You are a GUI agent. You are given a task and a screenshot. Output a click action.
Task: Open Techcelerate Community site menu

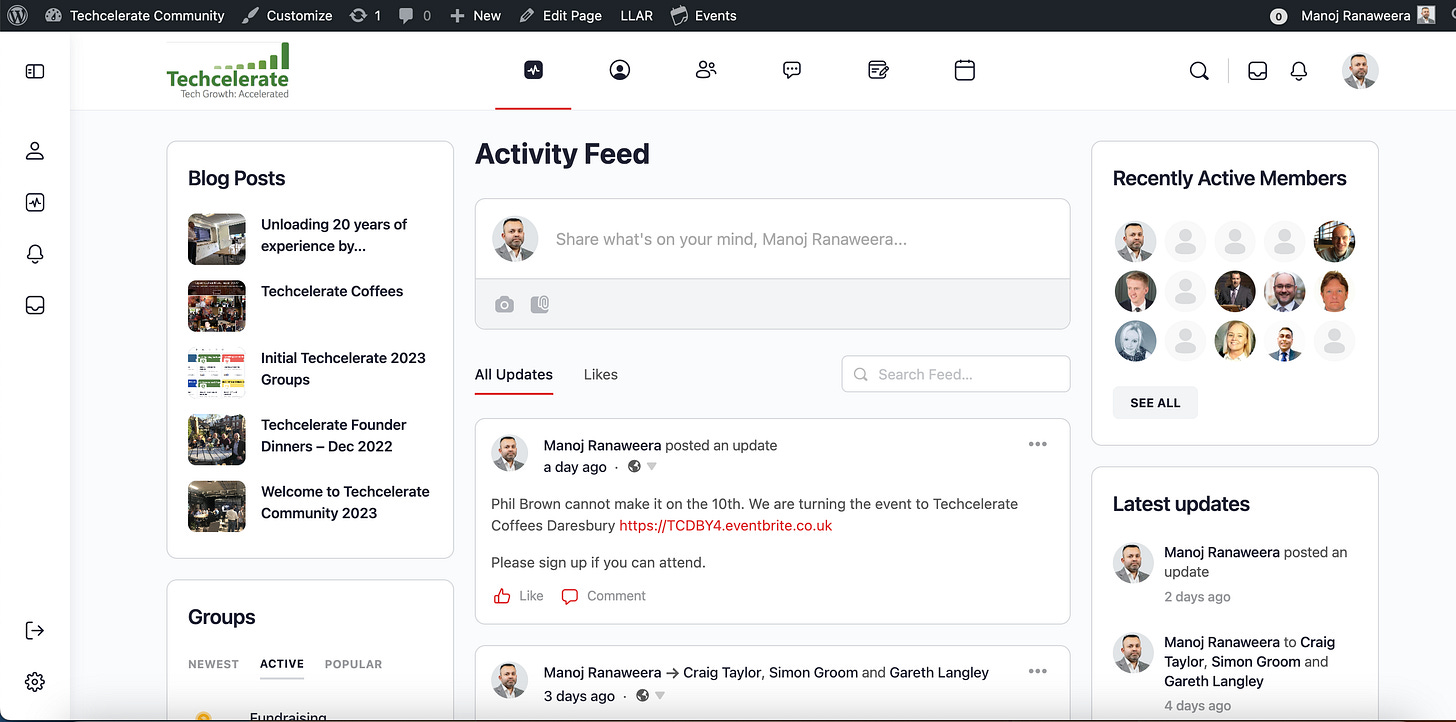click(x=135, y=15)
